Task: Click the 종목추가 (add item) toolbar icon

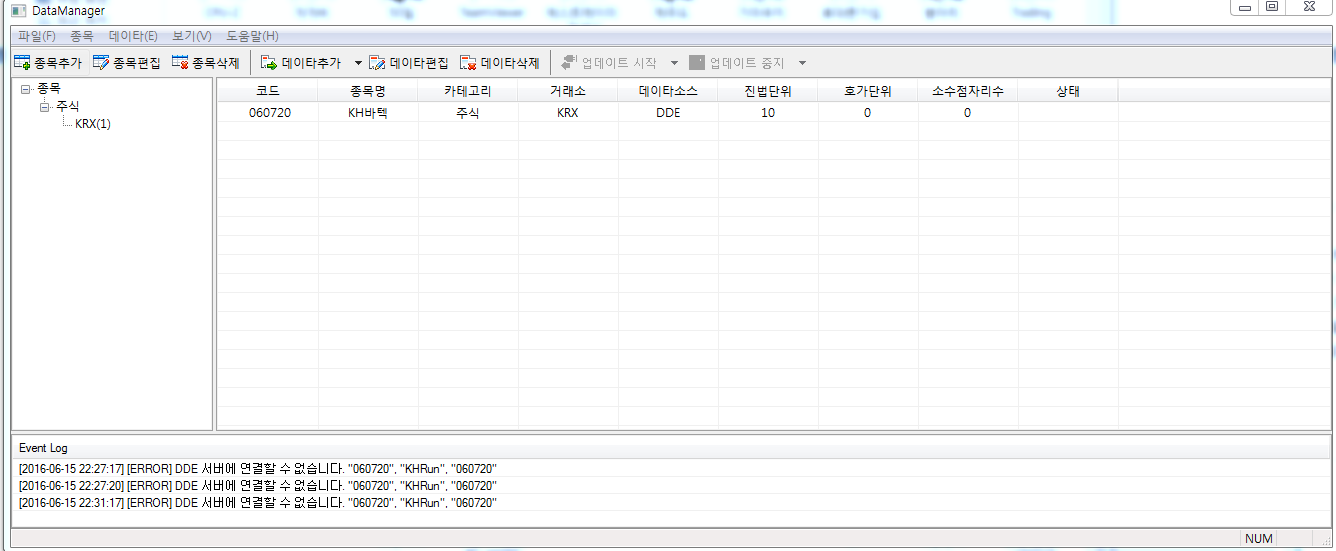Action: click(x=22, y=63)
